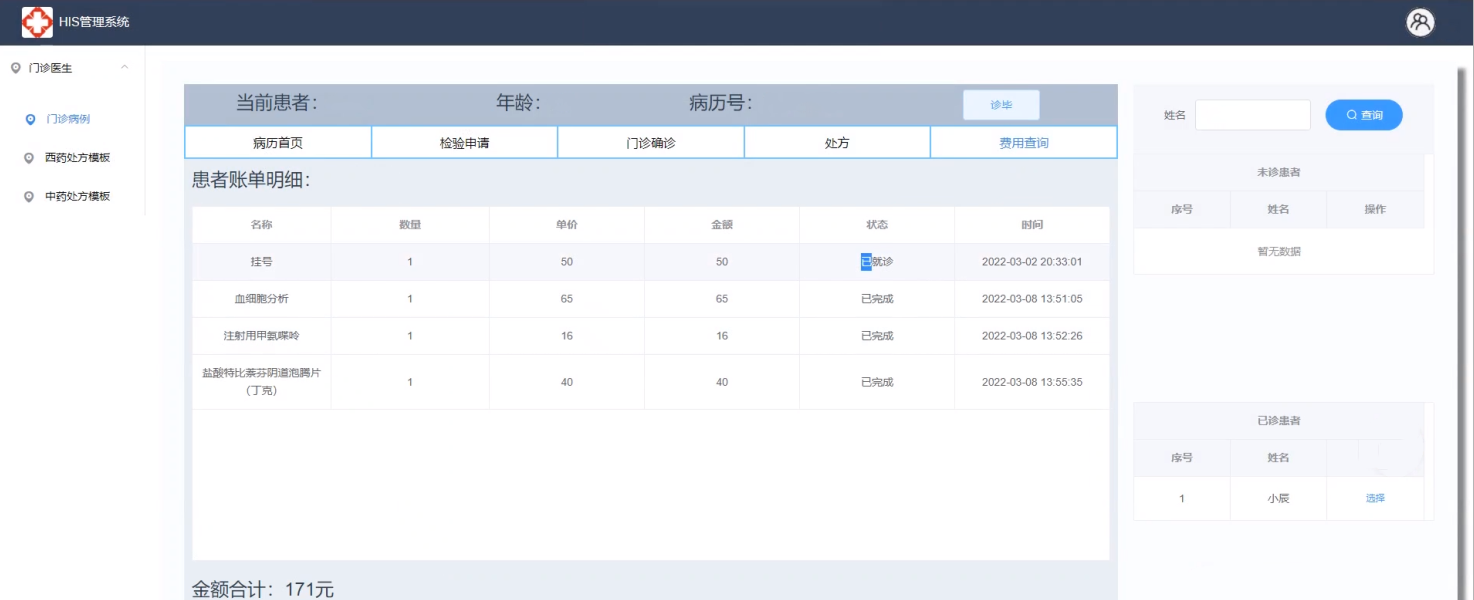1474x600 pixels.
Task: Go to the 处方 tab
Action: pyautogui.click(x=837, y=143)
